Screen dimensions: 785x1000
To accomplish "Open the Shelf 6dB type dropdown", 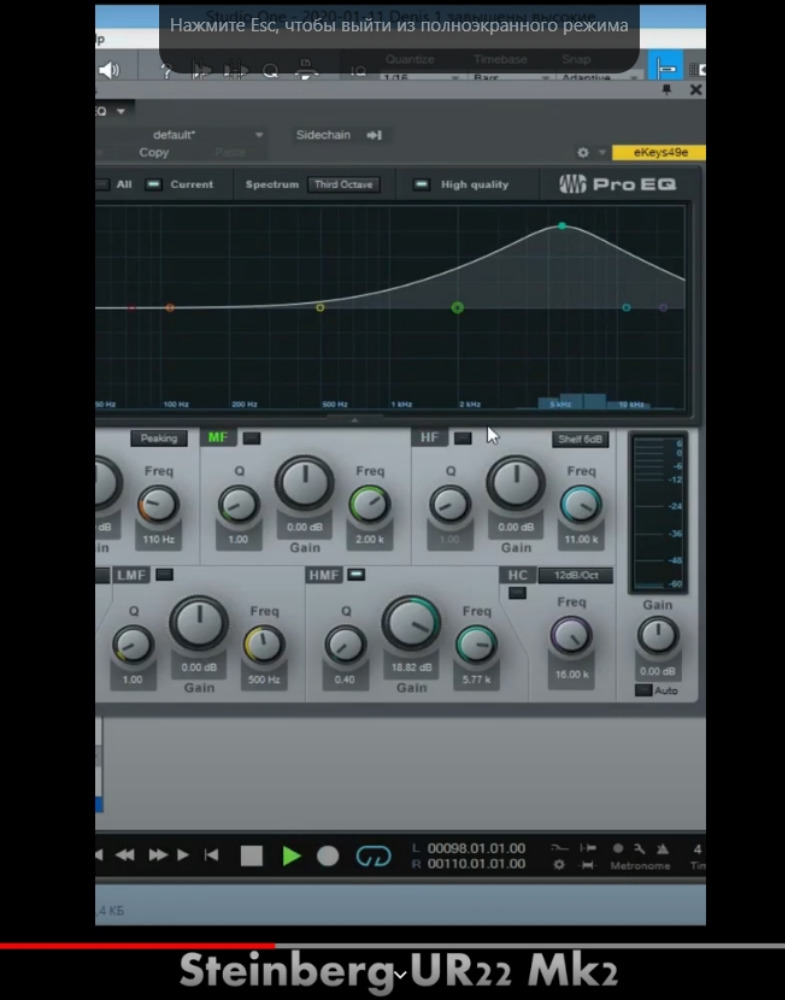I will (x=580, y=439).
